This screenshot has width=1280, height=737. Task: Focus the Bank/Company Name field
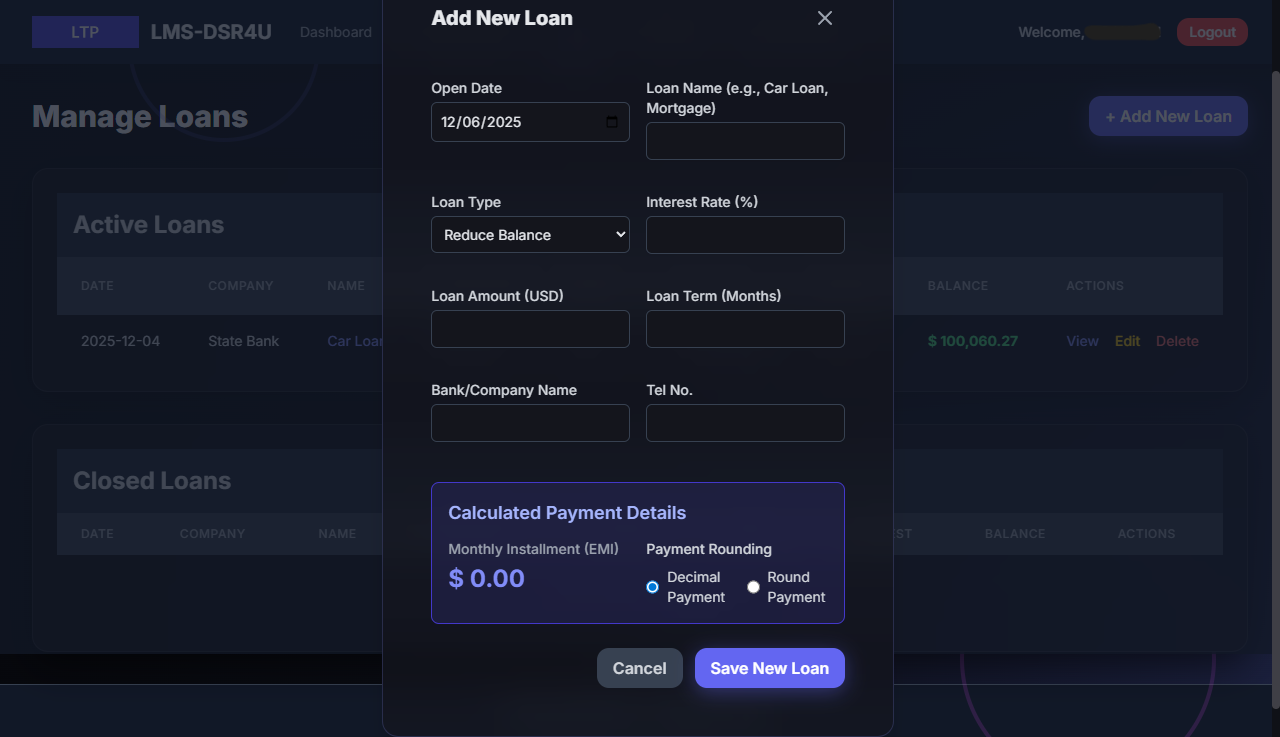[x=530, y=422]
